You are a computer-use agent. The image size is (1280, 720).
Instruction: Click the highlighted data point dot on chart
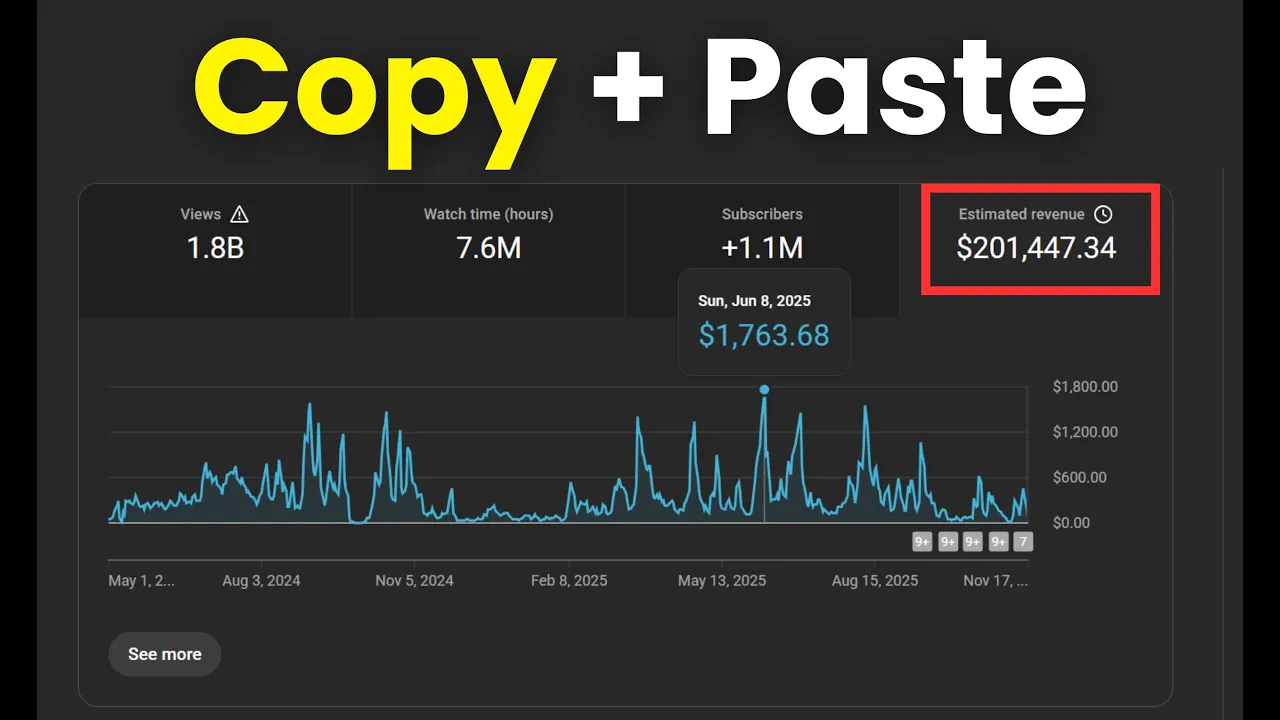point(764,390)
